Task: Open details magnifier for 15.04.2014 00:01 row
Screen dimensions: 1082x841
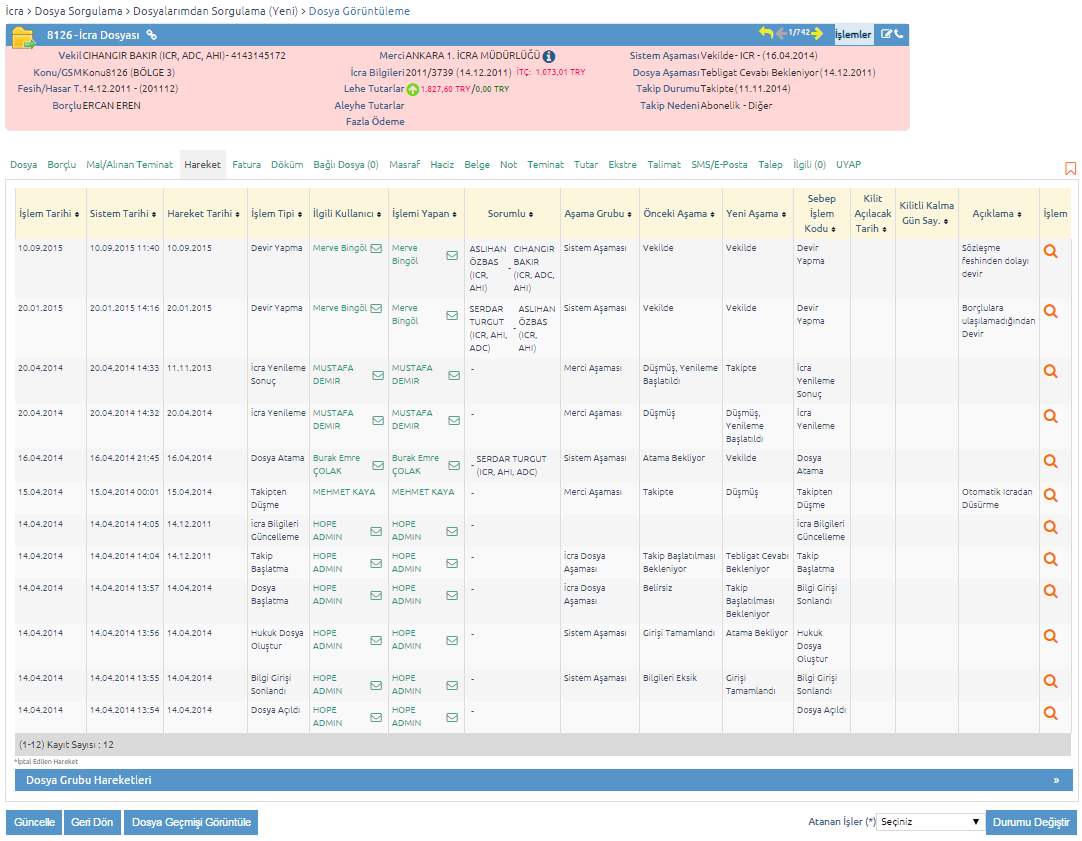Action: tap(1050, 495)
